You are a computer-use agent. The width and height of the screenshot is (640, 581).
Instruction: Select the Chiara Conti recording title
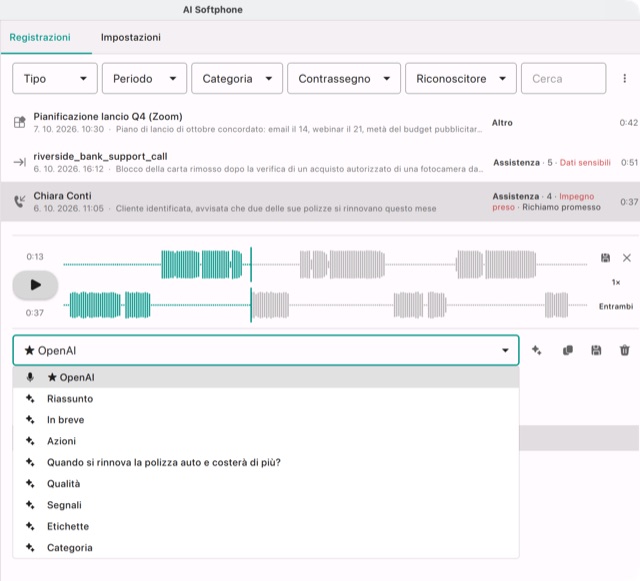(x=62, y=196)
